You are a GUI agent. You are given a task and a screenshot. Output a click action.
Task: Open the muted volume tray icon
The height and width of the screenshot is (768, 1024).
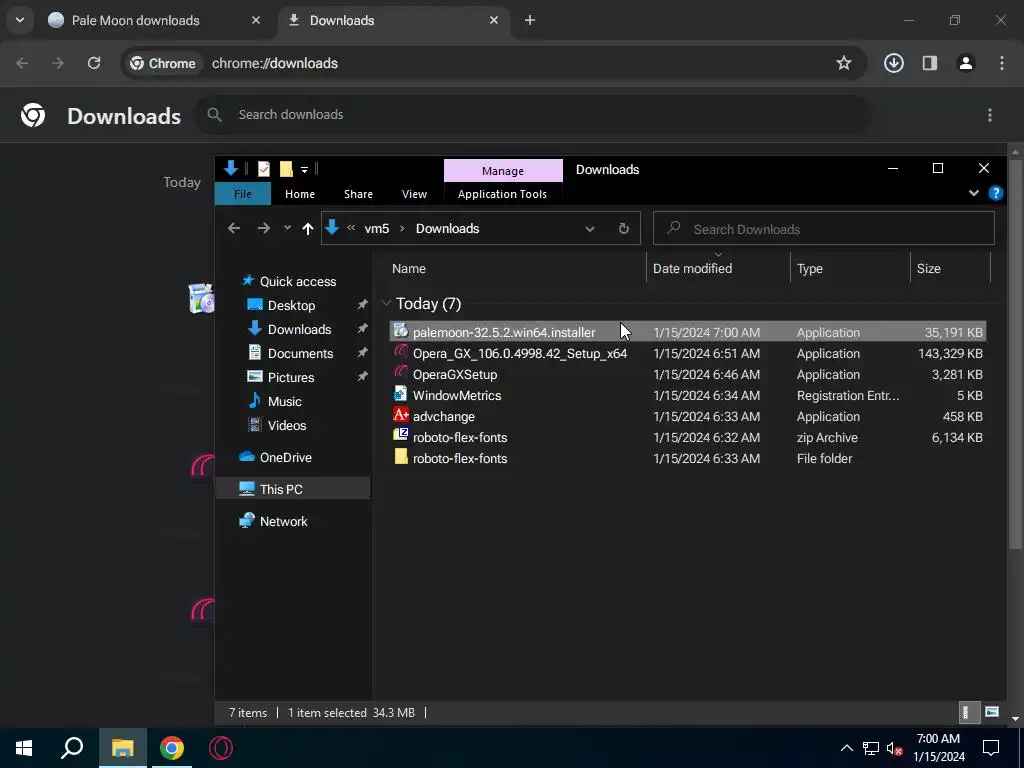(x=895, y=748)
